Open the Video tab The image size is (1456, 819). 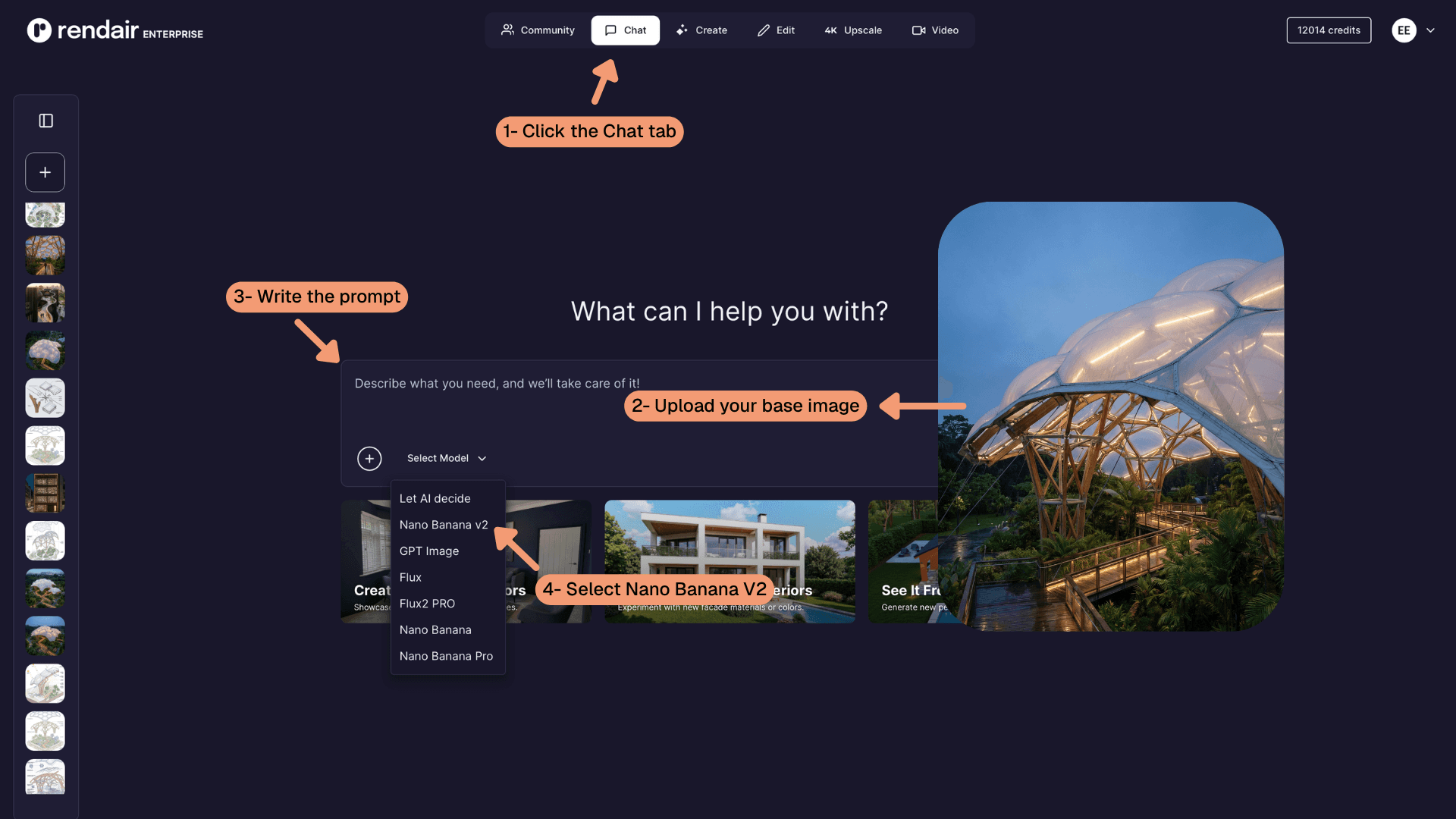point(935,30)
